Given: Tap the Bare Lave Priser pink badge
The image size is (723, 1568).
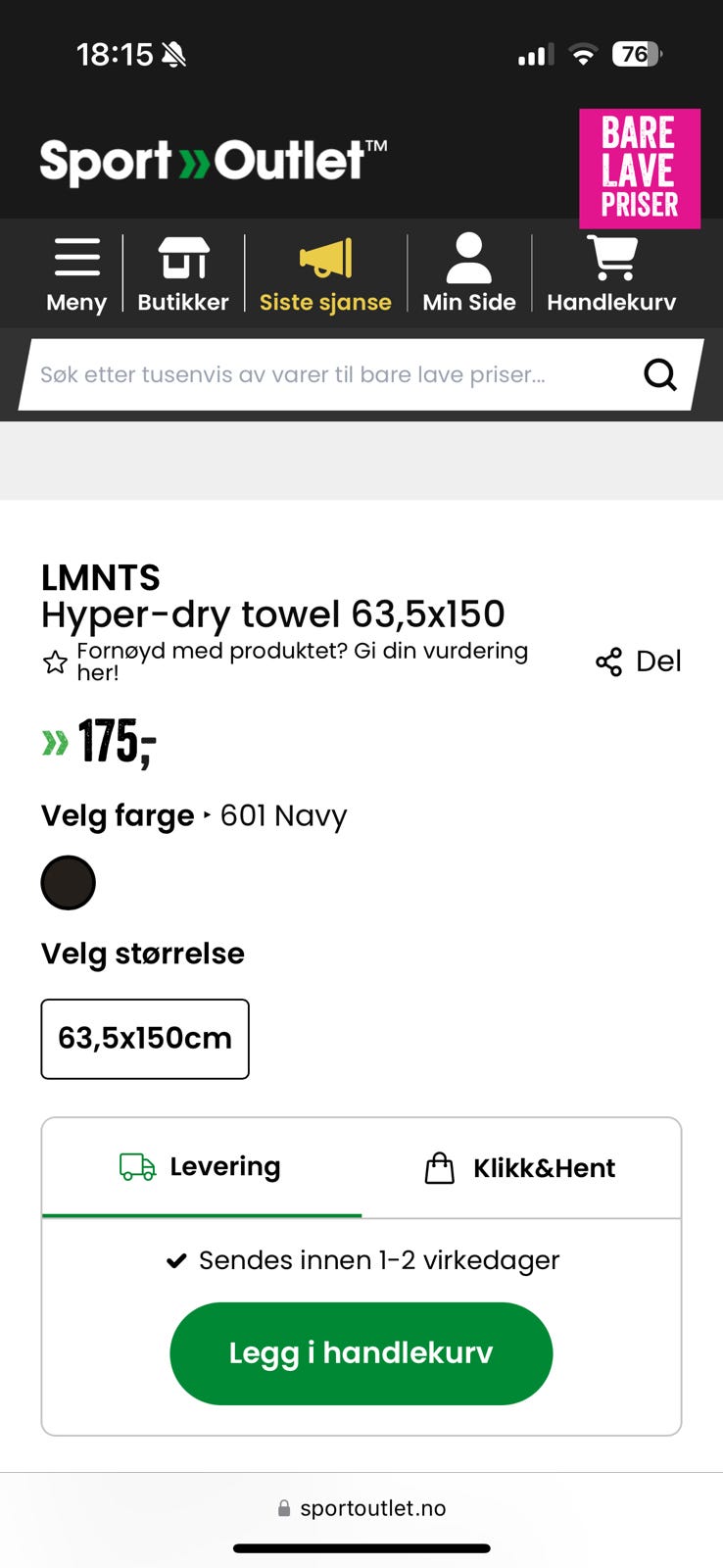Looking at the screenshot, I should (x=640, y=169).
